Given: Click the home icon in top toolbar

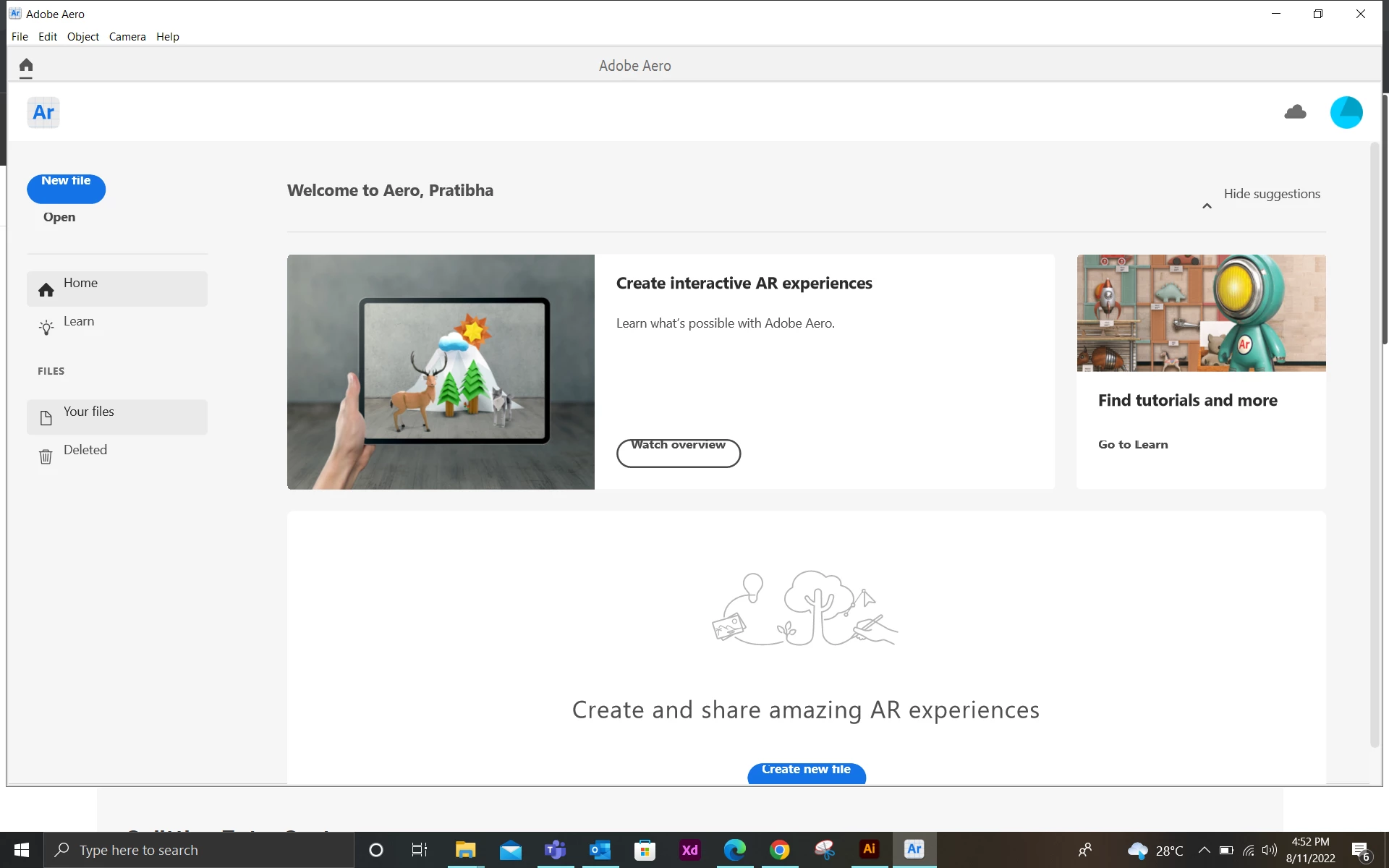Looking at the screenshot, I should coord(26,66).
